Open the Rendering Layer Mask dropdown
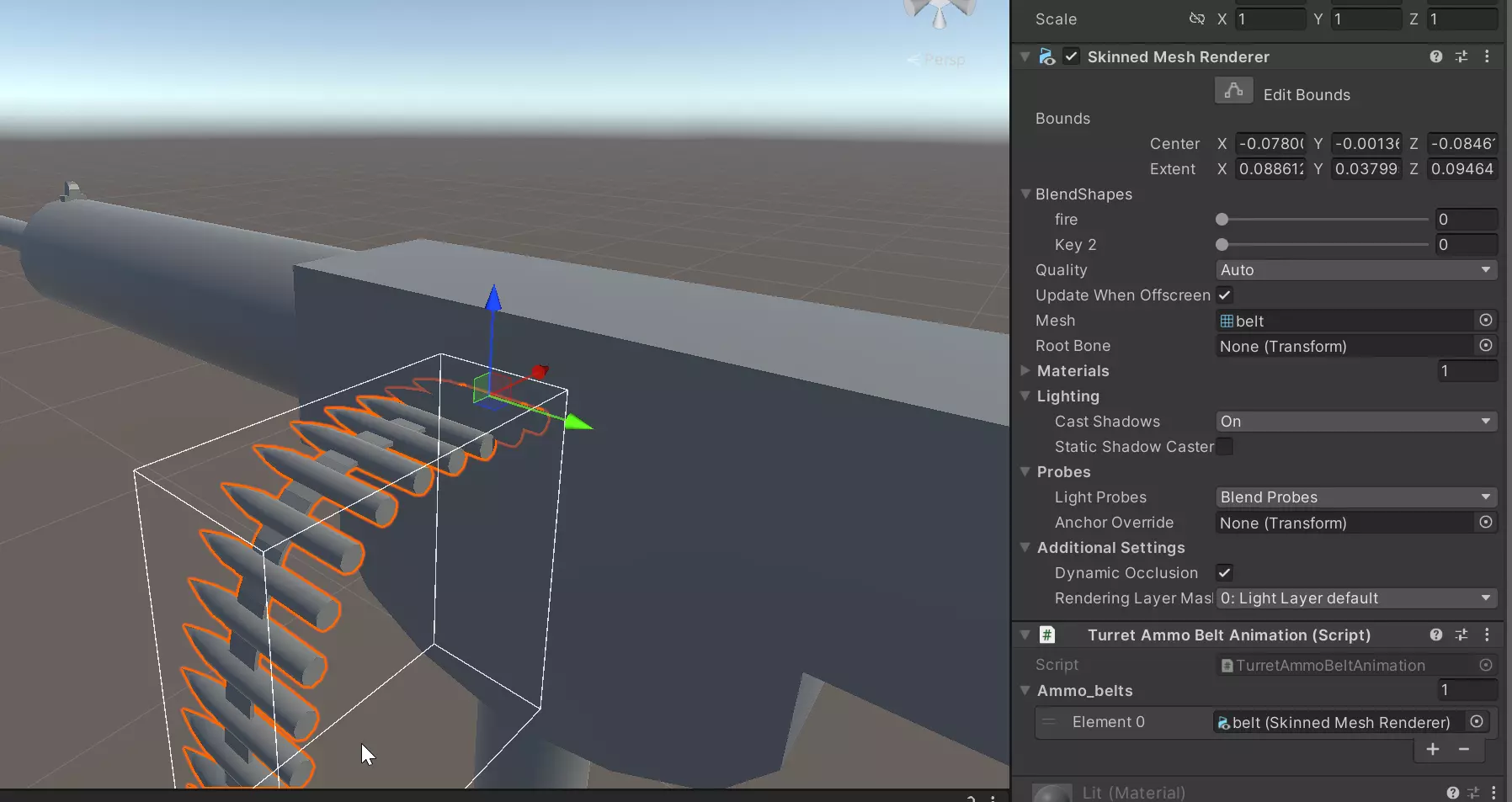The width and height of the screenshot is (1512, 802). (x=1356, y=598)
